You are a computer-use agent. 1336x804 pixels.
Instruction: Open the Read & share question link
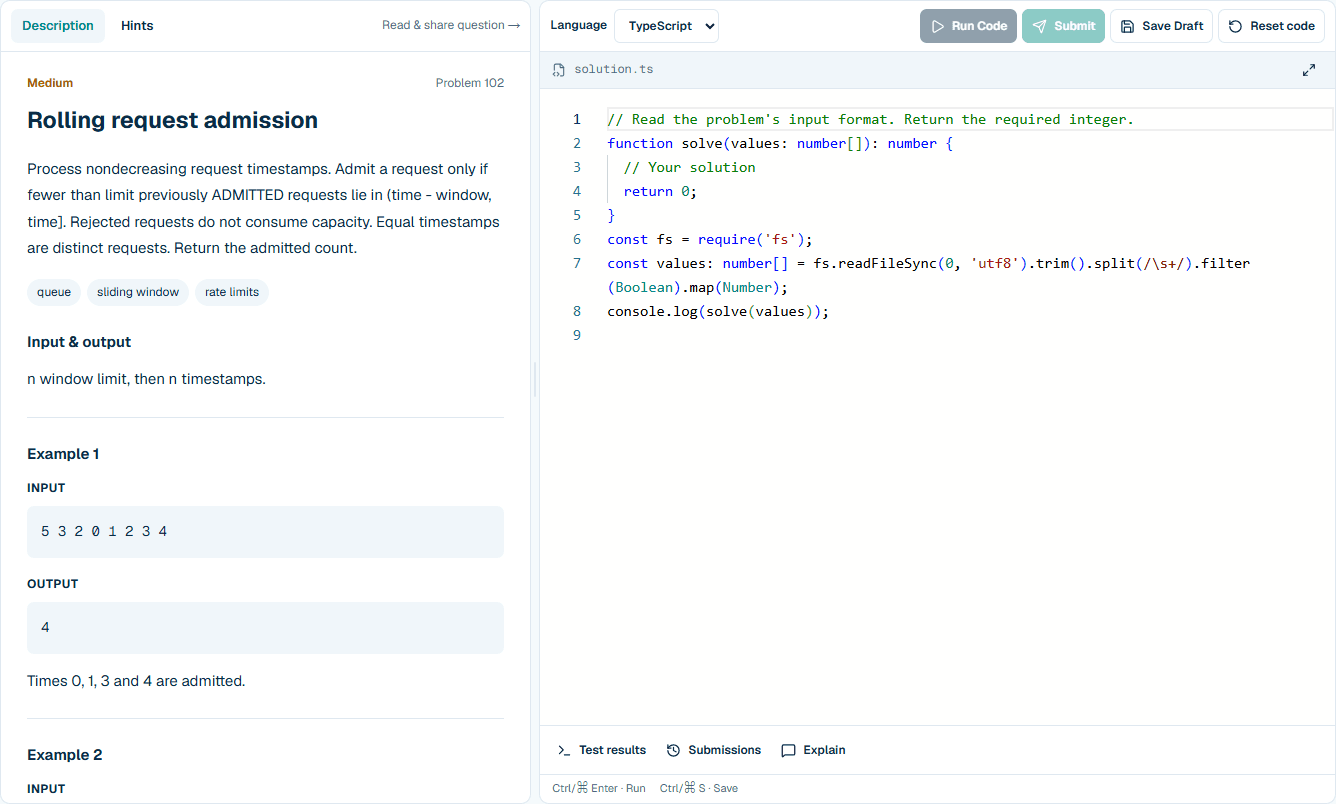pos(451,25)
